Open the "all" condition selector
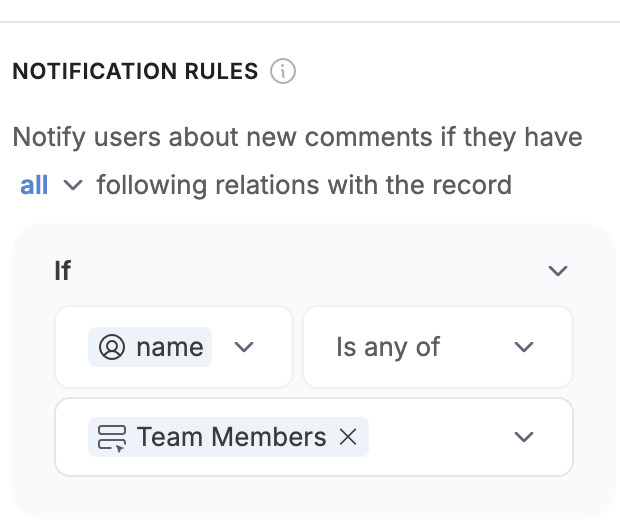 34,185
